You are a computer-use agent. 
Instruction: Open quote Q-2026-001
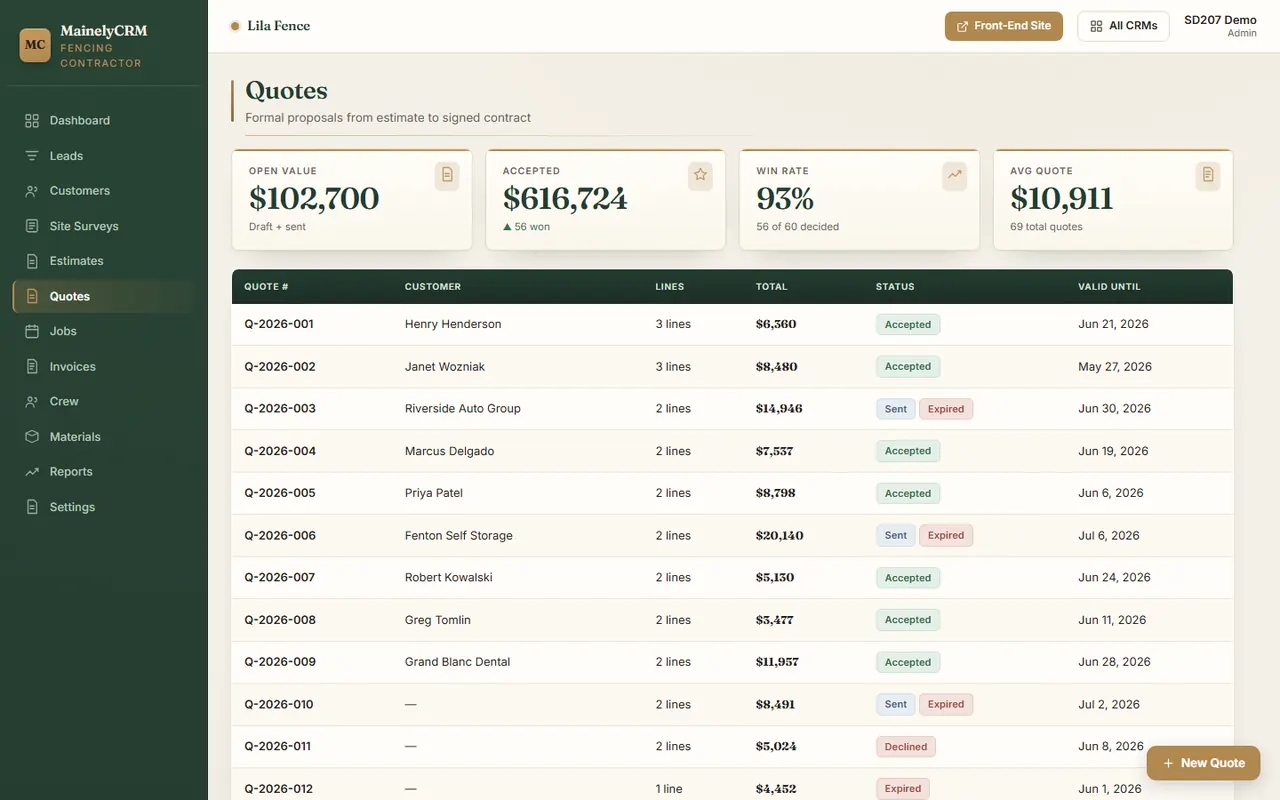pos(279,324)
